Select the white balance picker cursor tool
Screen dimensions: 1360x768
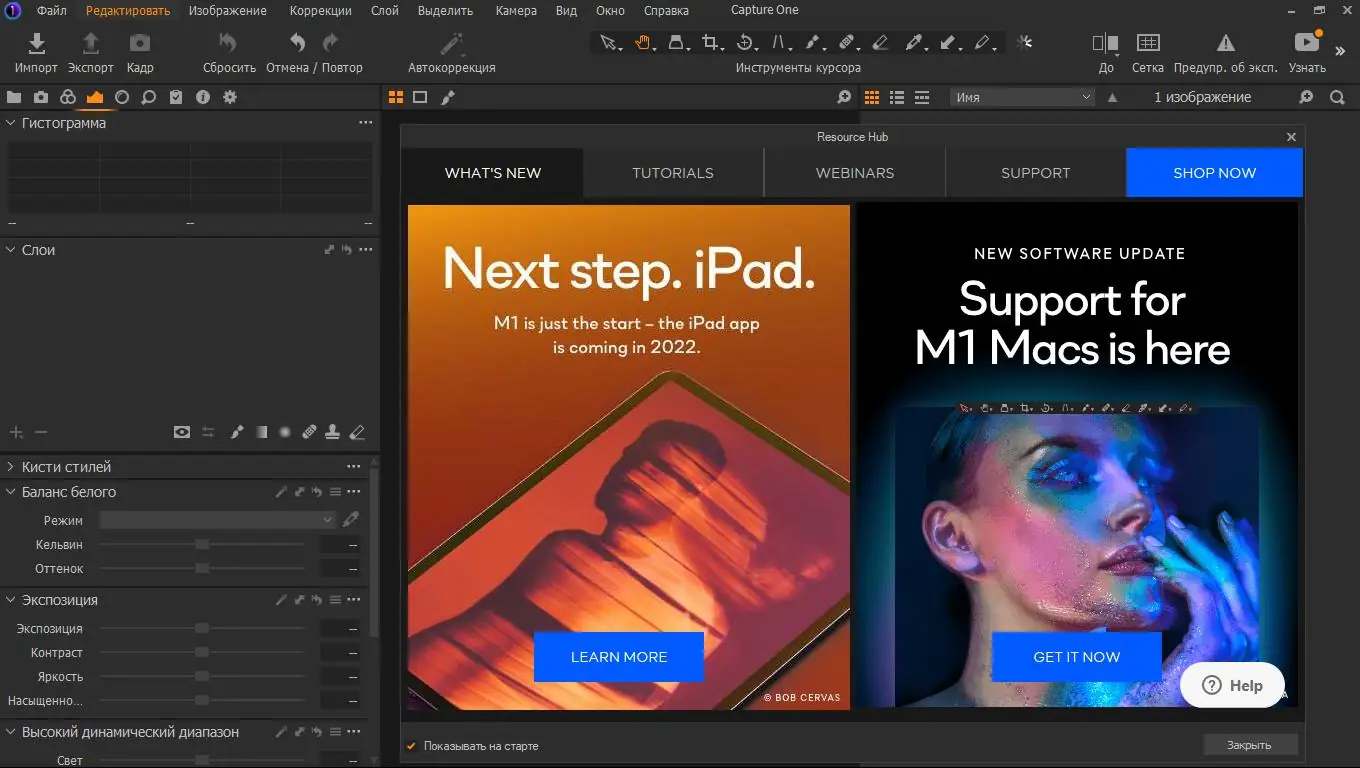[914, 43]
